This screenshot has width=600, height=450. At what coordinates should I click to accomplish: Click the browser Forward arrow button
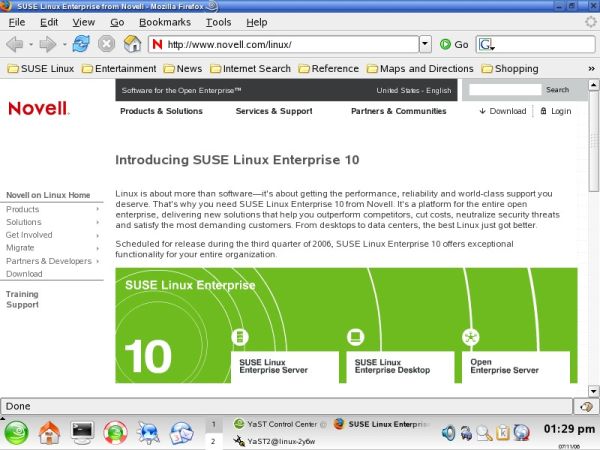point(47,44)
